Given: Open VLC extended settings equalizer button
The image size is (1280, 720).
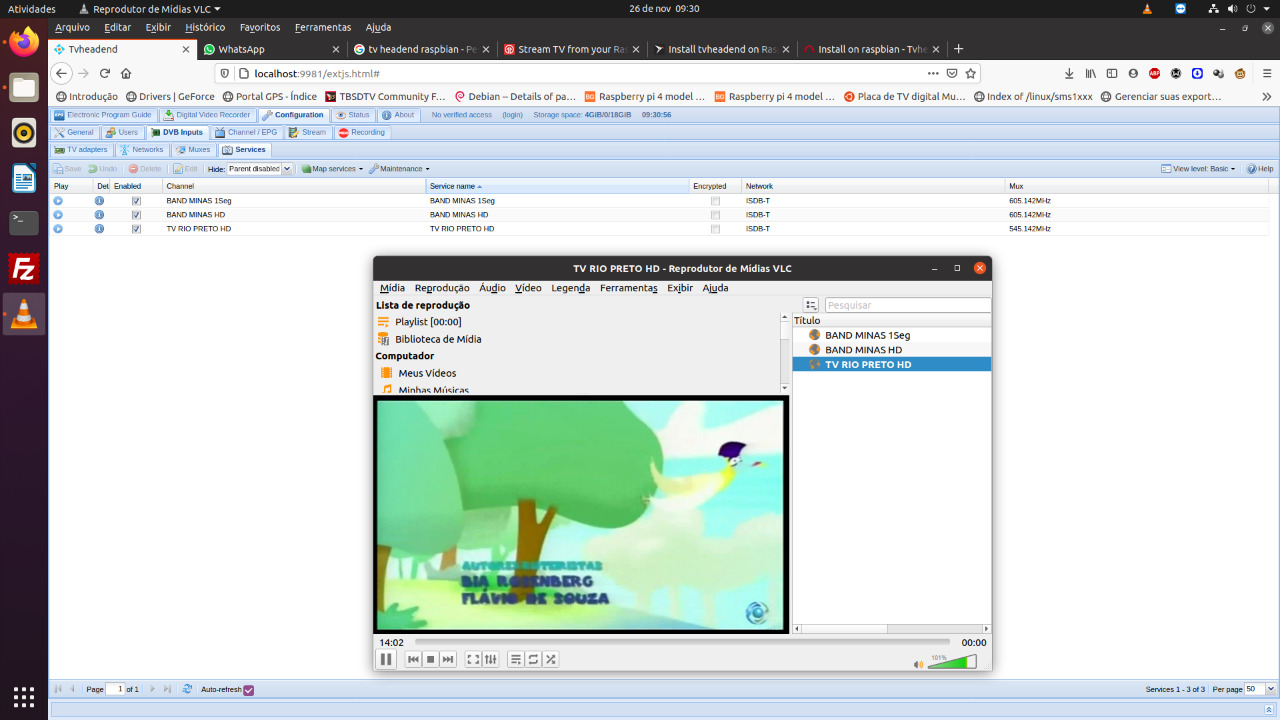Looking at the screenshot, I should click(490, 659).
